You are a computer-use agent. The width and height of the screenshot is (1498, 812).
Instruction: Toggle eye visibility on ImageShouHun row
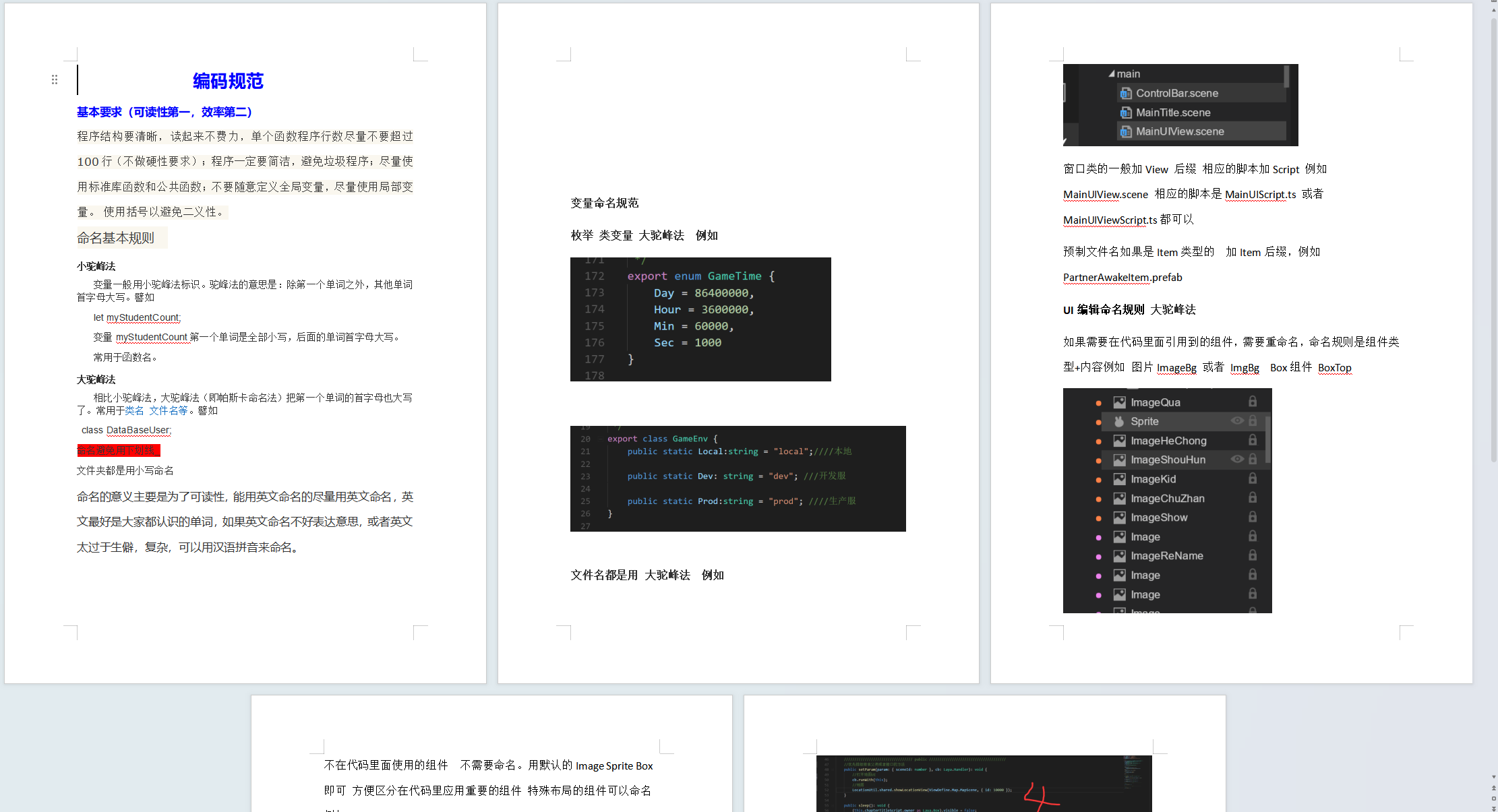click(x=1237, y=459)
